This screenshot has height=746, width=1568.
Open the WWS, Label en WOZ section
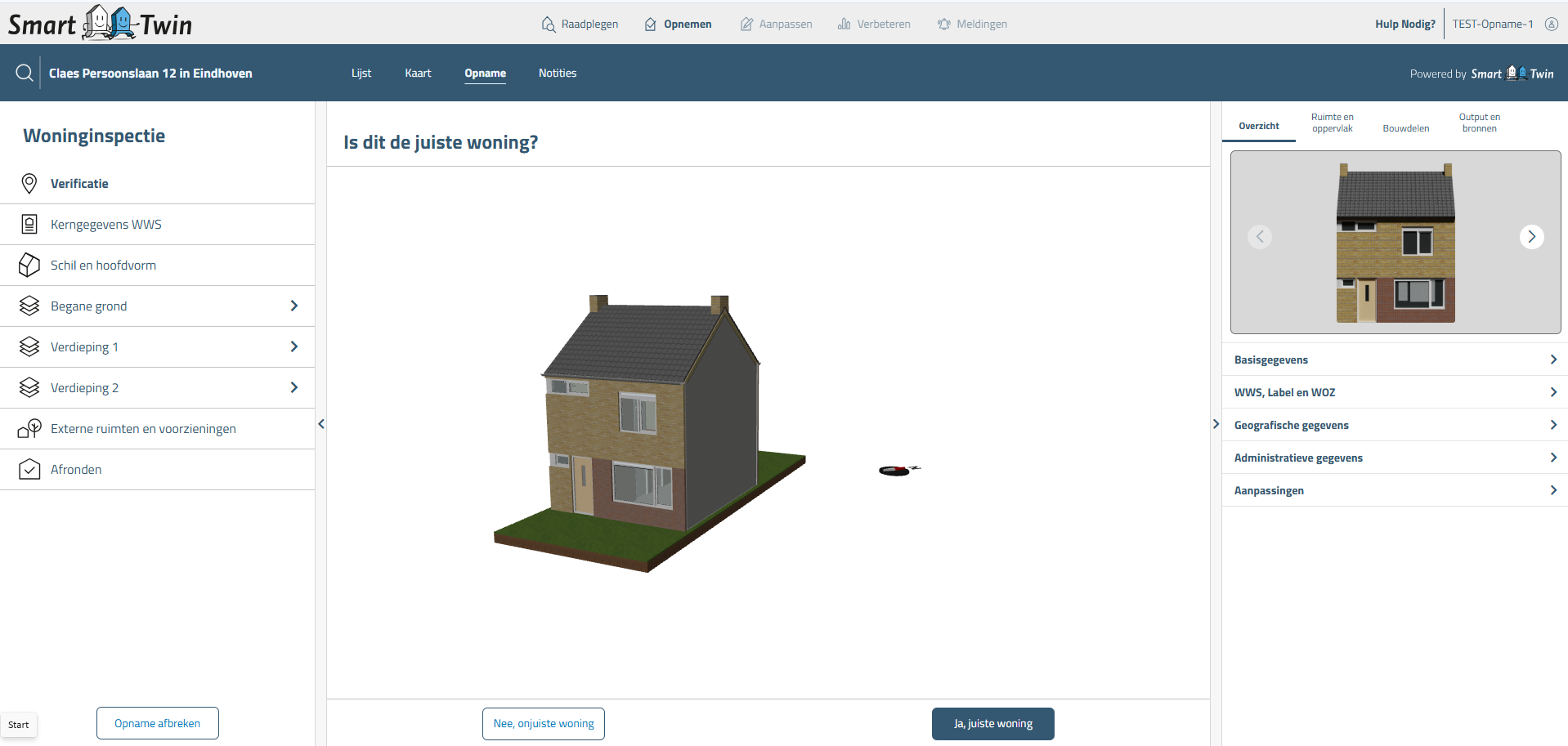[1552, 392]
